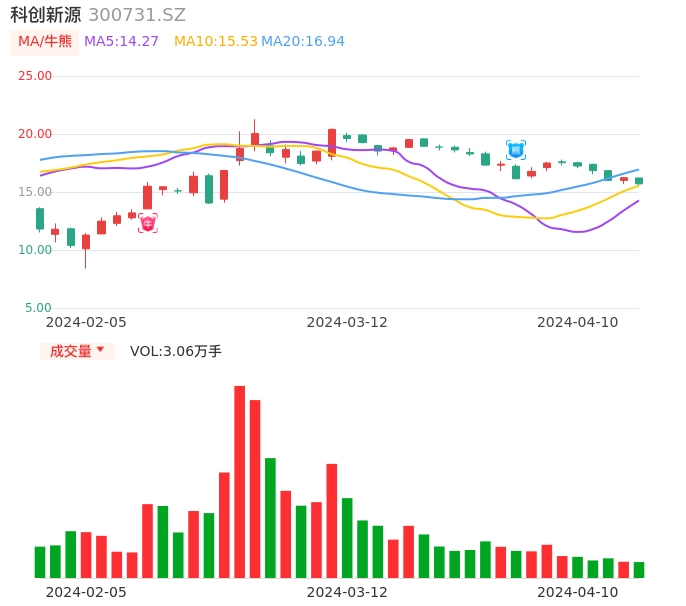Click the tallest red volume bar

tap(240, 482)
